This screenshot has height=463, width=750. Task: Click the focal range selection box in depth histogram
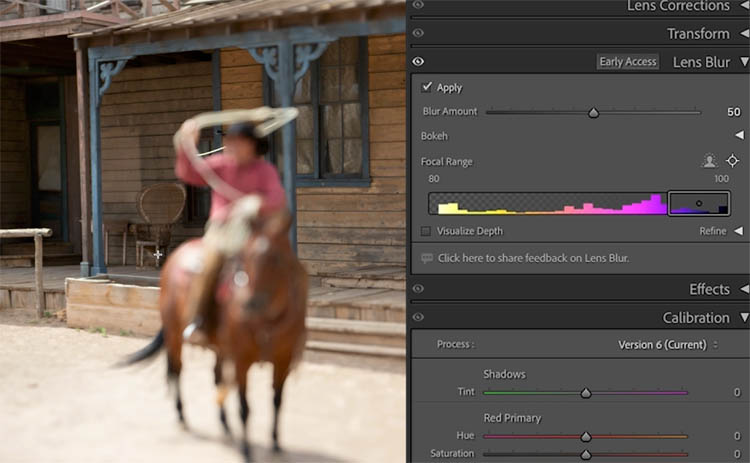[x=699, y=203]
